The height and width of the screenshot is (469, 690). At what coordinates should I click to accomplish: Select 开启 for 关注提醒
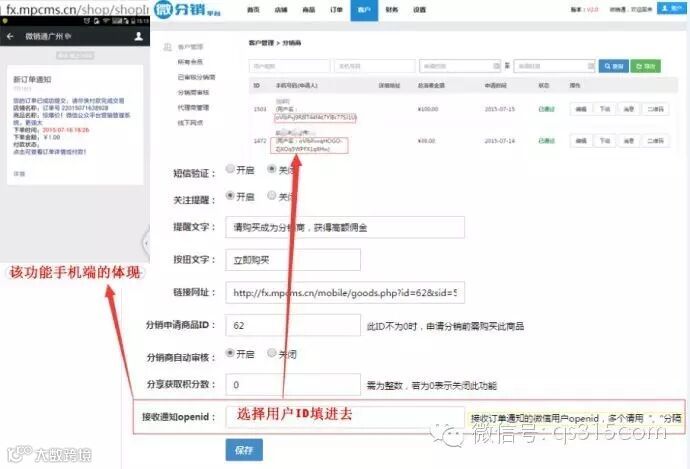(x=230, y=195)
